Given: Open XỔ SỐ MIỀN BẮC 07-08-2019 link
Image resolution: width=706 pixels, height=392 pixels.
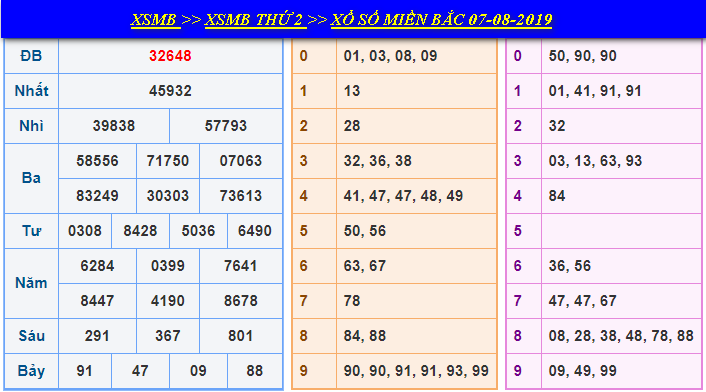Looking at the screenshot, I should coord(441,20).
